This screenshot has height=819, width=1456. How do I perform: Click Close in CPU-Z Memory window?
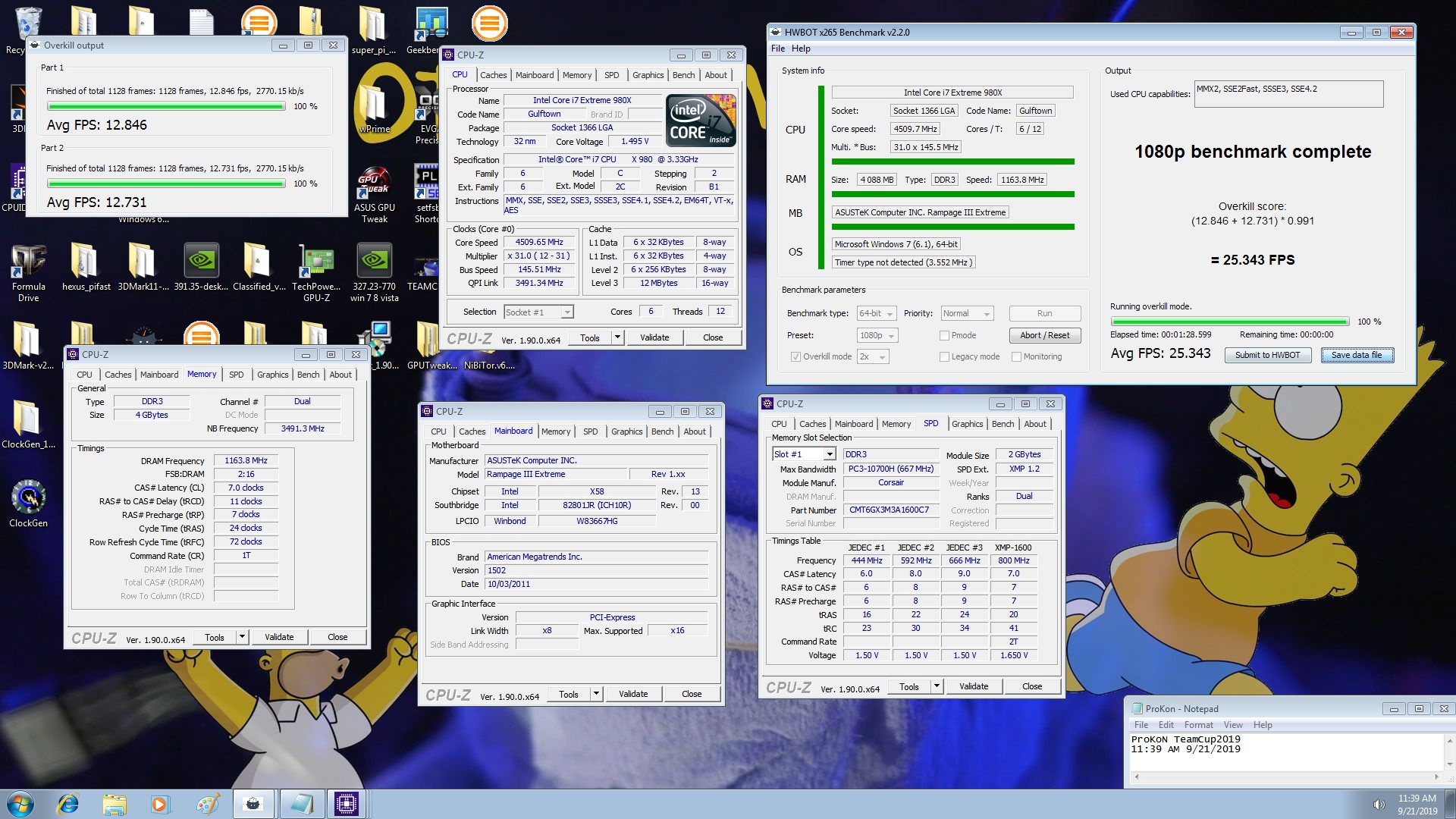(337, 637)
